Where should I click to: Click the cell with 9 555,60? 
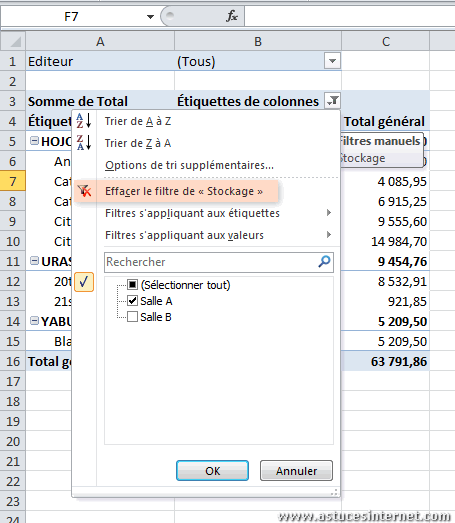(386, 221)
